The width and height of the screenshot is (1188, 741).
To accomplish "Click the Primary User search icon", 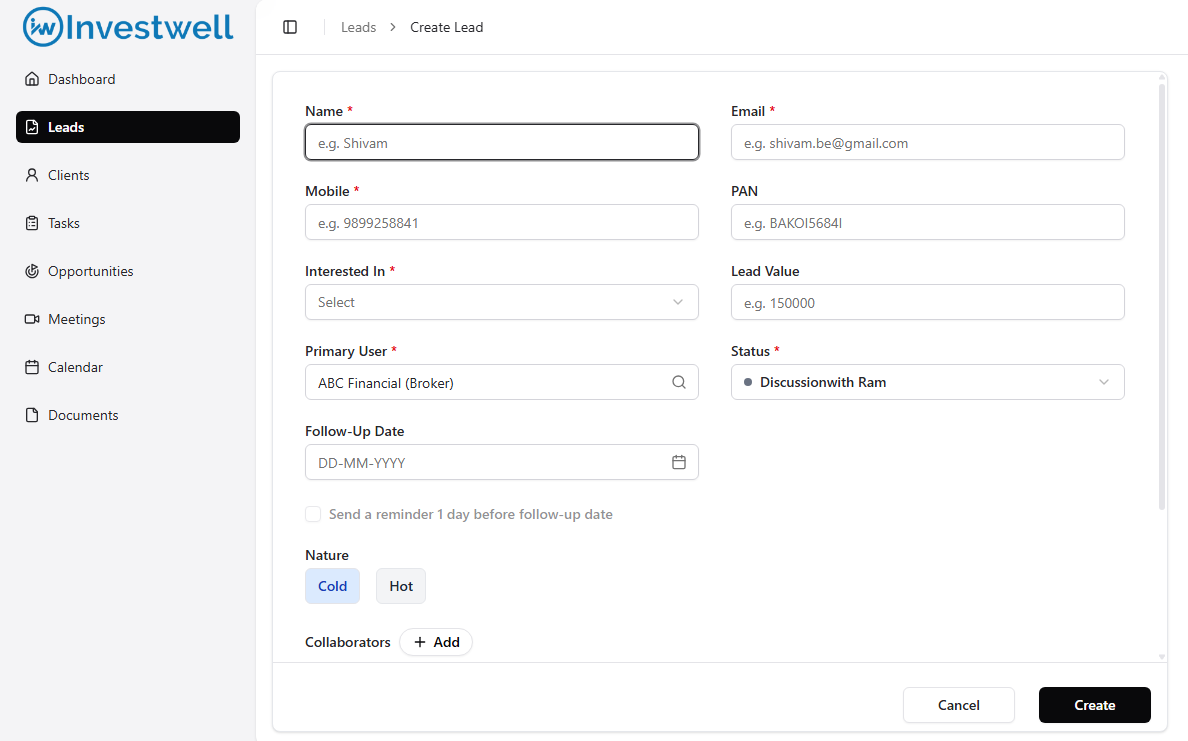I will (x=679, y=383).
